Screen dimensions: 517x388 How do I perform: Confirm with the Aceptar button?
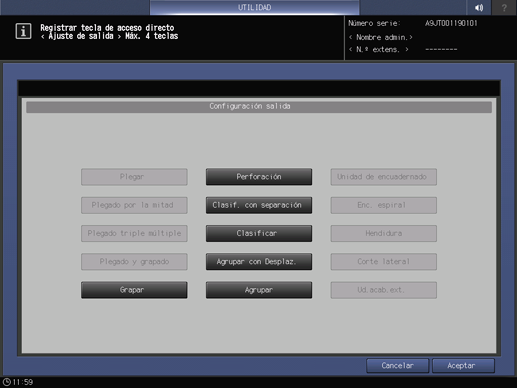pyautogui.click(x=463, y=366)
